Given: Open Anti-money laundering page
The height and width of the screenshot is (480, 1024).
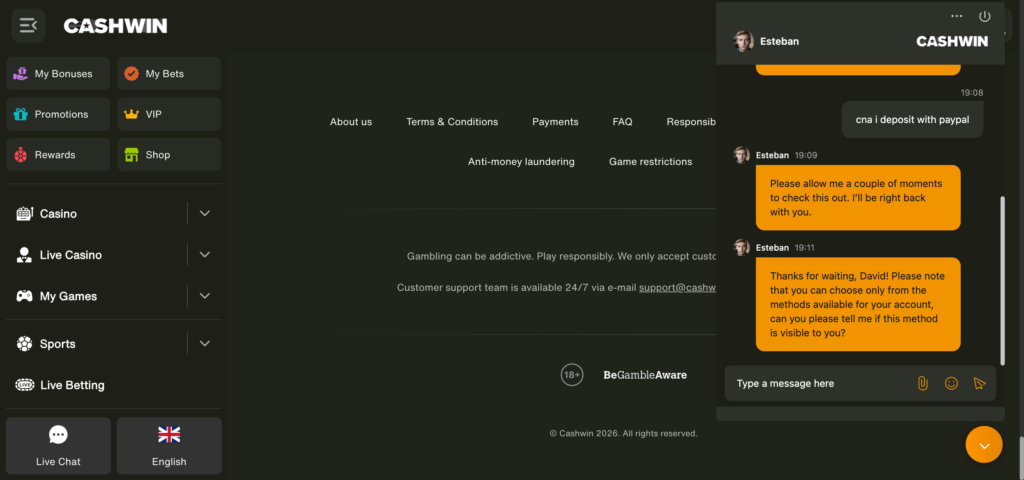Looking at the screenshot, I should [x=521, y=161].
